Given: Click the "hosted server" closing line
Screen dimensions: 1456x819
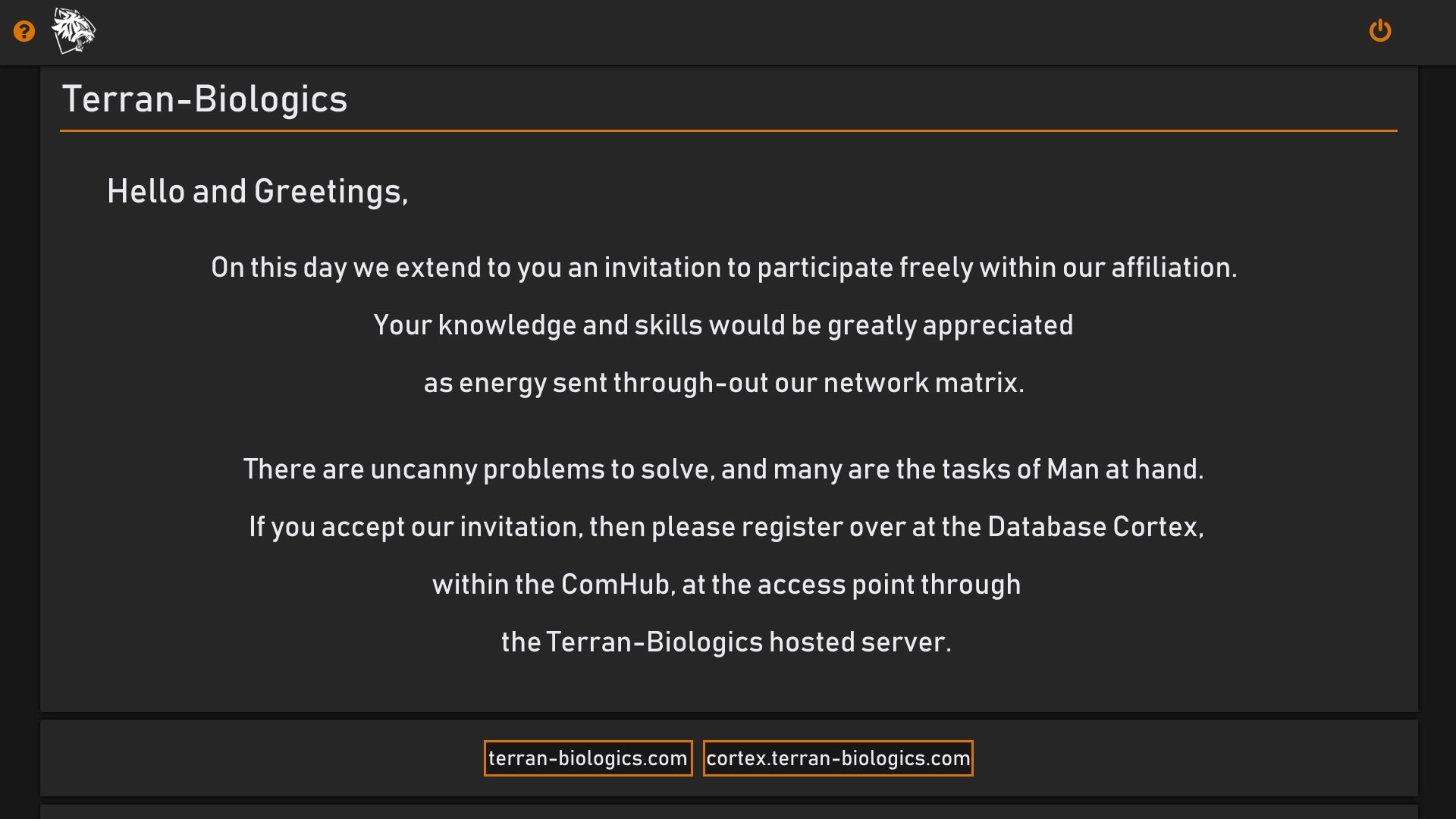Looking at the screenshot, I should (726, 642).
